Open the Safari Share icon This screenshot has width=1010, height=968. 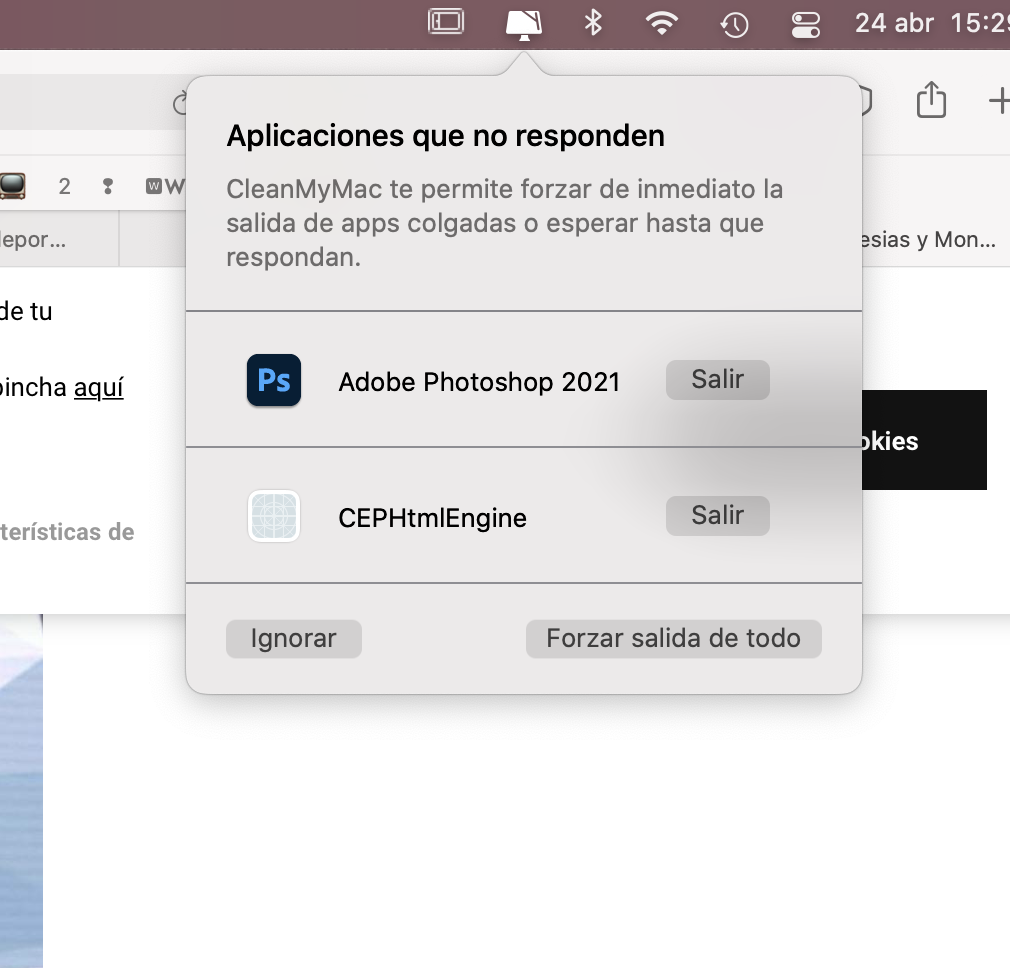931,100
